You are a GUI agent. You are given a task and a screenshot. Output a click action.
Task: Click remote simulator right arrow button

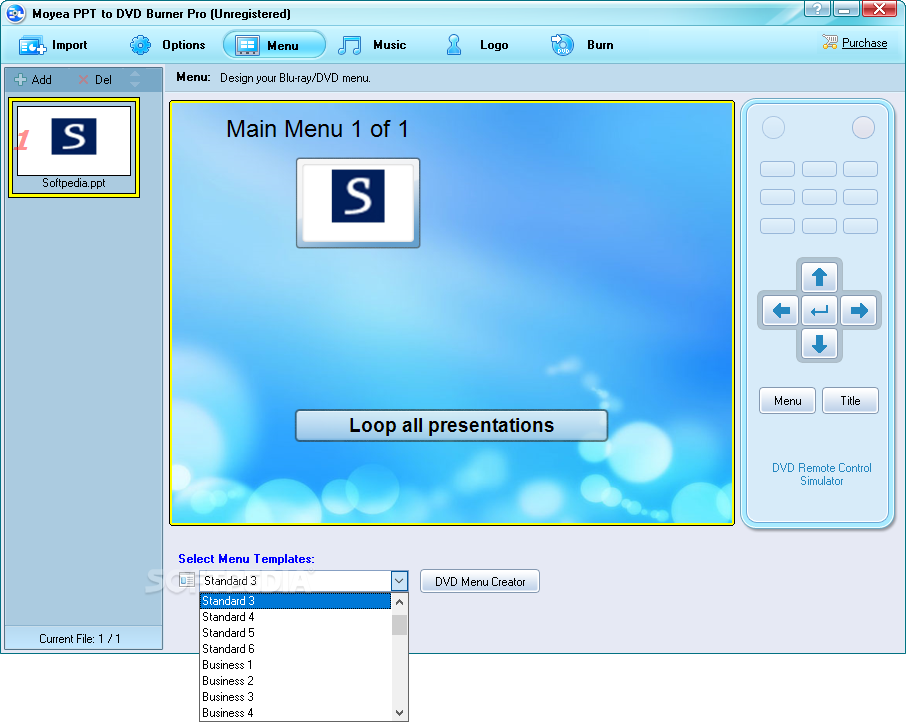(x=859, y=311)
